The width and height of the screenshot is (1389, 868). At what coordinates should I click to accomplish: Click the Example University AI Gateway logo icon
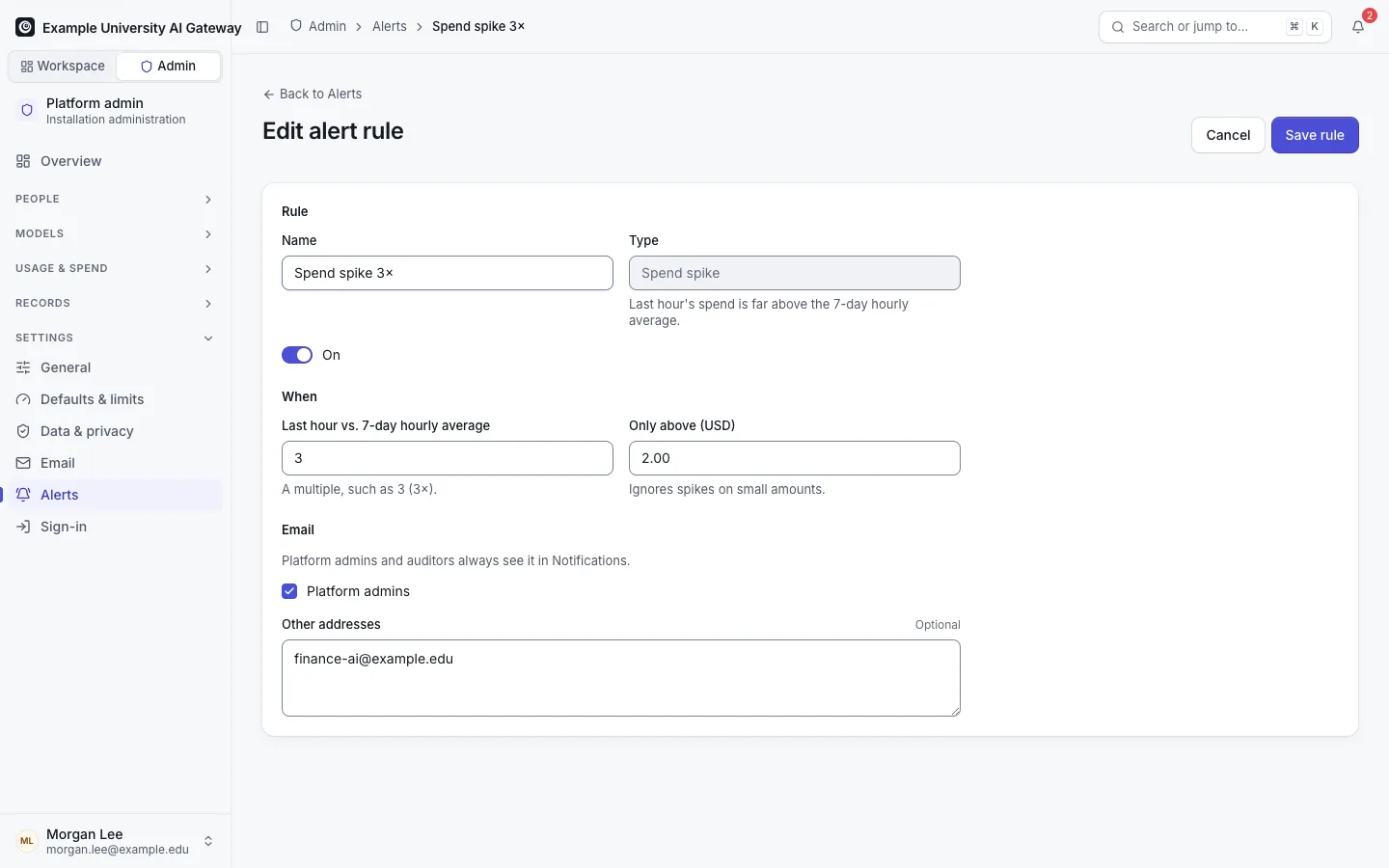(x=25, y=27)
